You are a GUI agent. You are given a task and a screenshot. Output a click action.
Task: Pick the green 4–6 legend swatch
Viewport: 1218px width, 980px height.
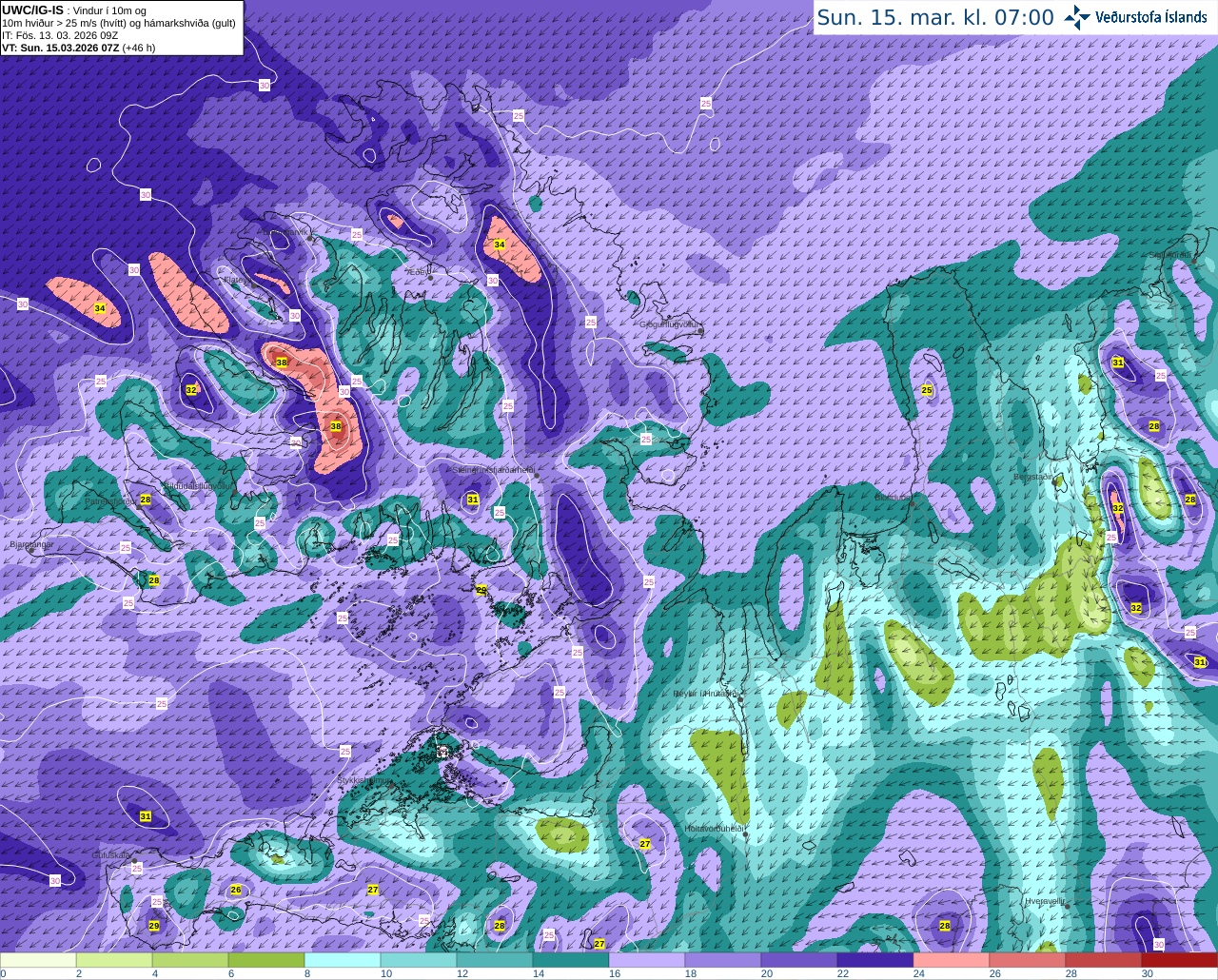click(190, 960)
